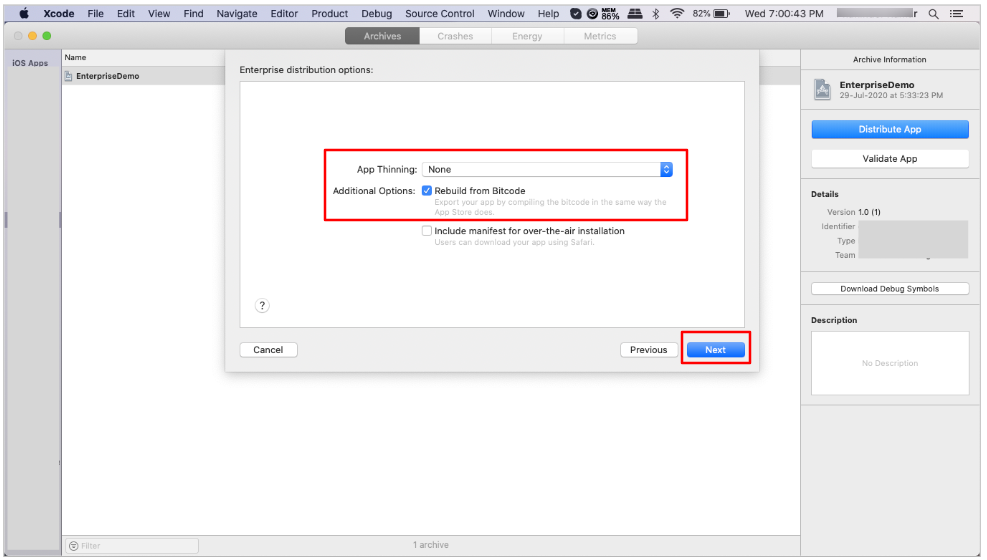987x560 pixels.
Task: Open the Help menu
Action: pyautogui.click(x=548, y=13)
